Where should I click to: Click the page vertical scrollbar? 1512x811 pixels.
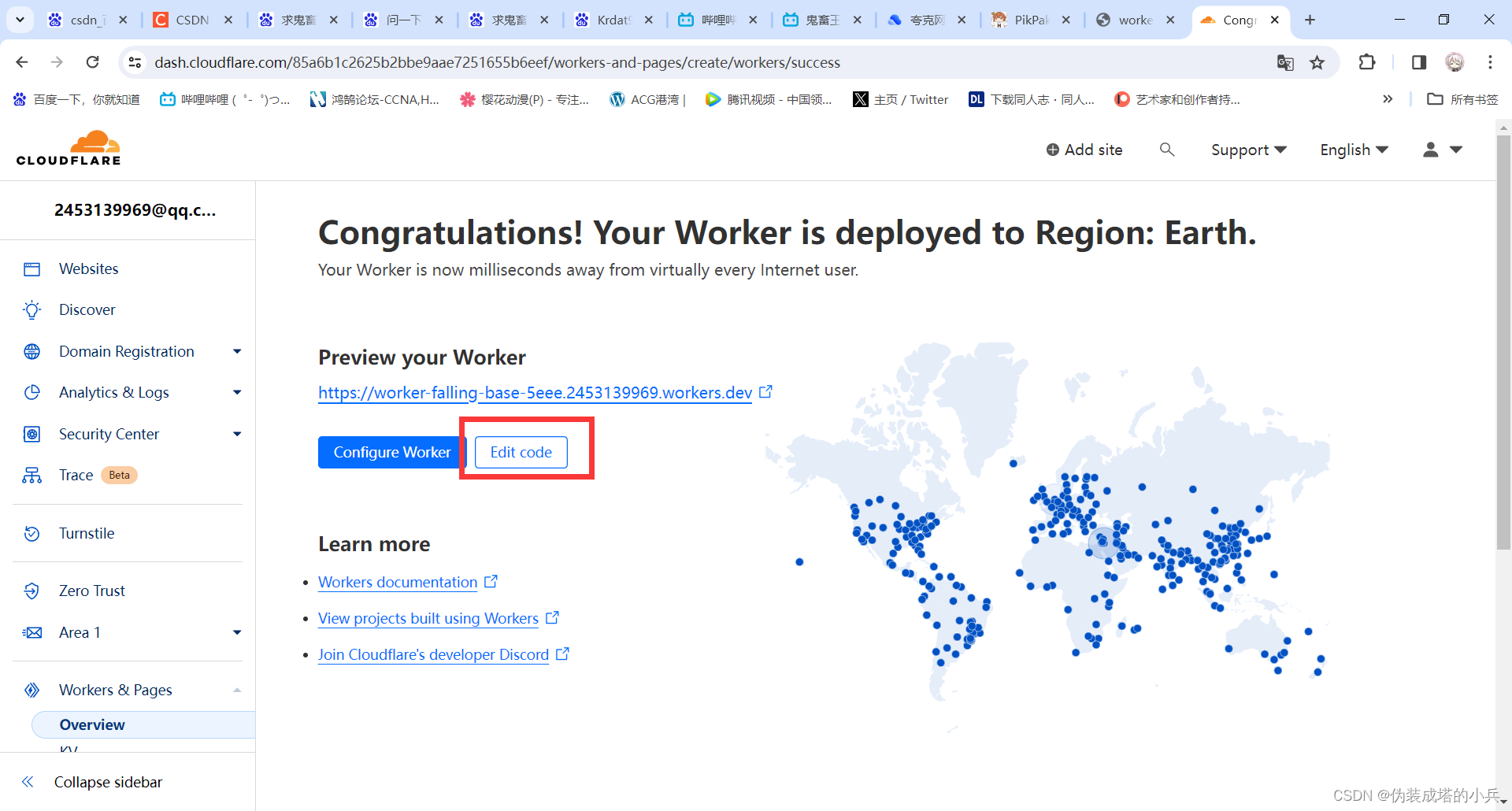click(1504, 343)
